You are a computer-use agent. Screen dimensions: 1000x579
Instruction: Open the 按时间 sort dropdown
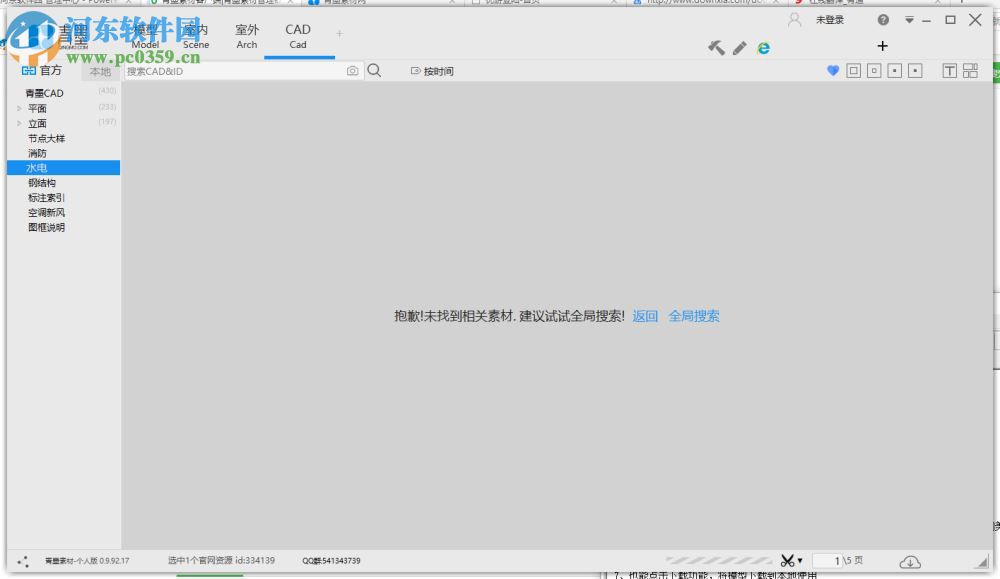432,71
